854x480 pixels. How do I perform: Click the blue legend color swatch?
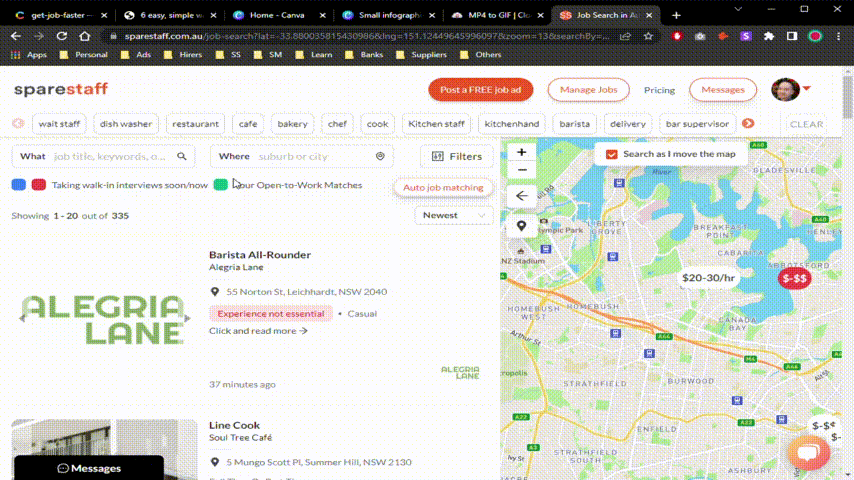pyautogui.click(x=19, y=185)
